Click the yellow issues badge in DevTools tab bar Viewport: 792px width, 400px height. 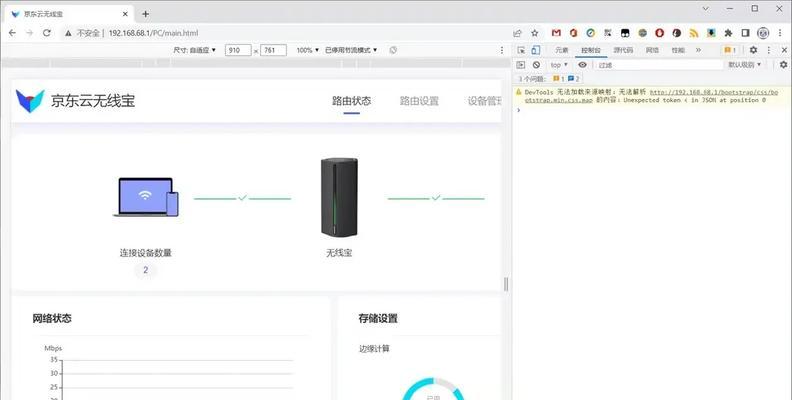point(730,50)
